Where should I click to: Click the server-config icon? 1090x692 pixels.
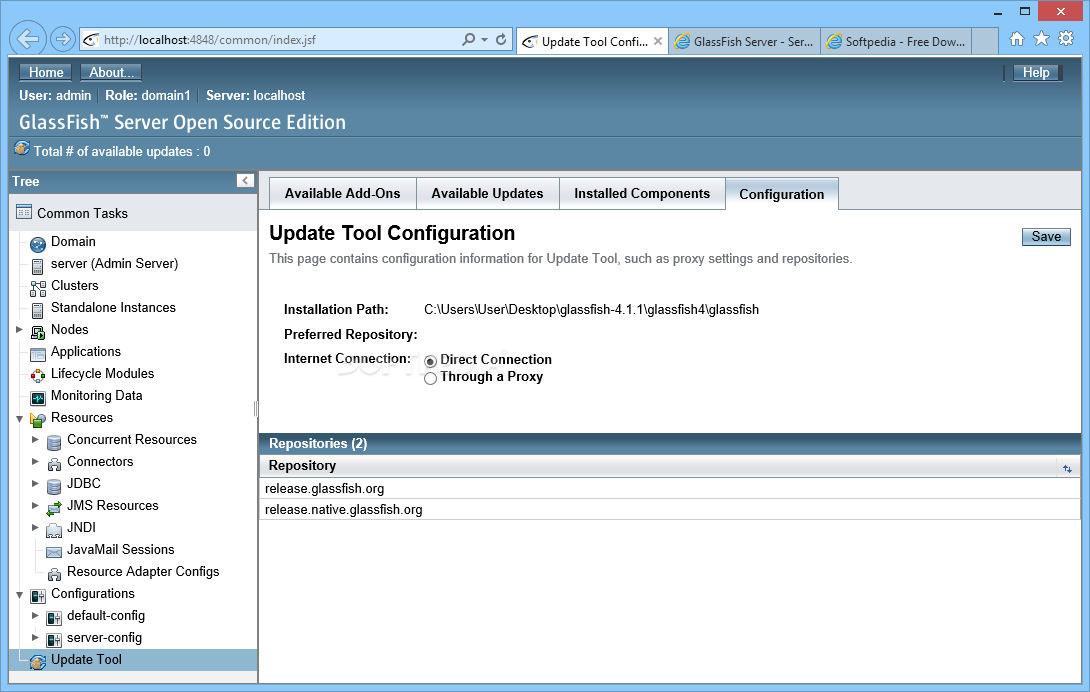tap(54, 640)
